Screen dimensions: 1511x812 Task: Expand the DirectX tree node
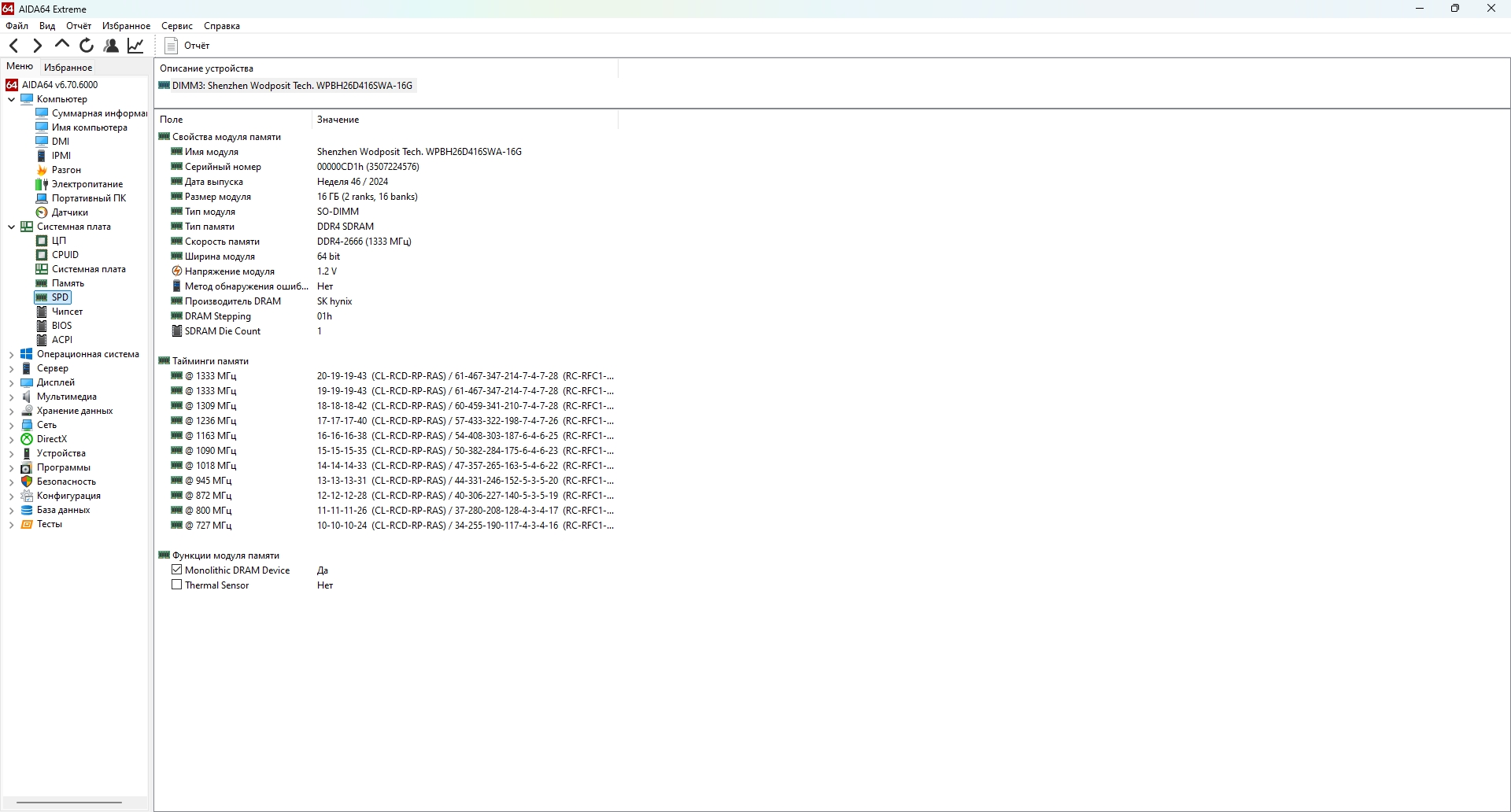11,439
